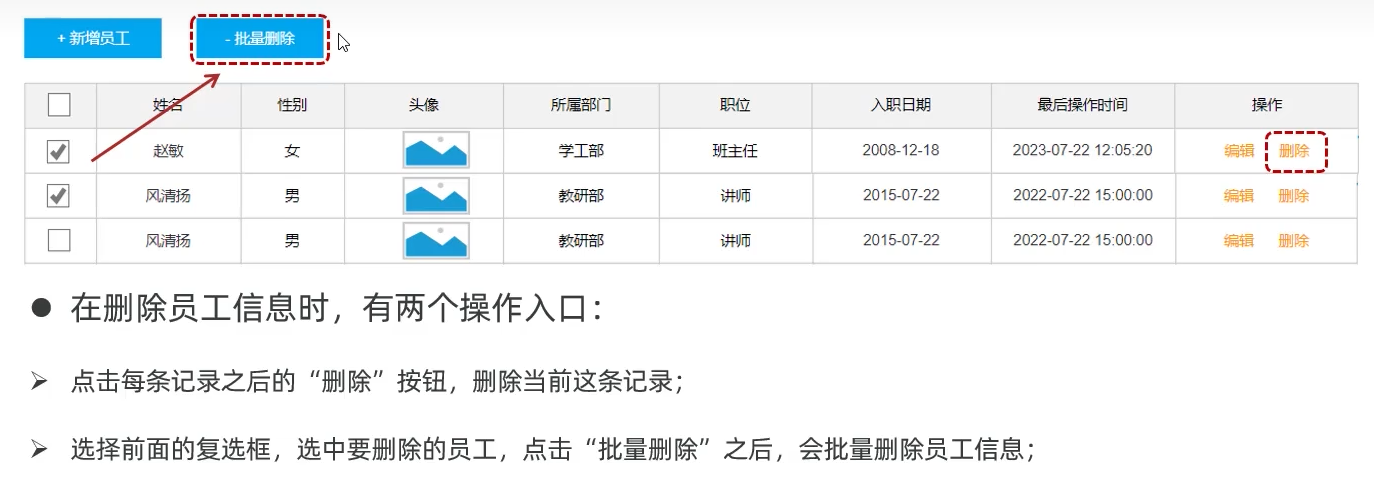Image resolution: width=1374 pixels, height=485 pixels.
Task: Click avatar image in the unchecked 风清扬 row
Action: 436,241
